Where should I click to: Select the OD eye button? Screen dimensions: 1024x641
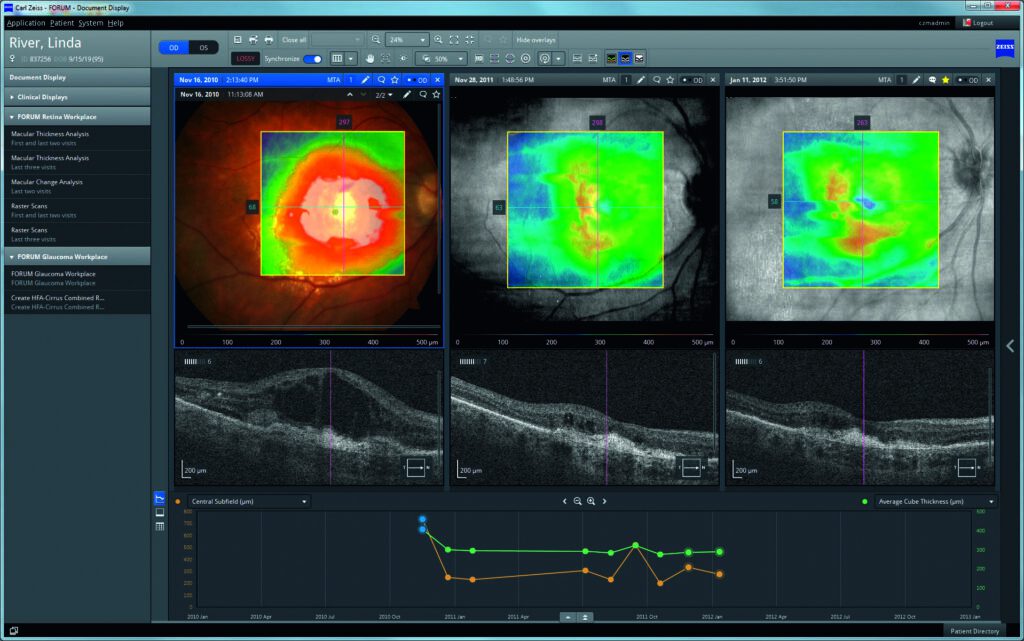coord(174,48)
